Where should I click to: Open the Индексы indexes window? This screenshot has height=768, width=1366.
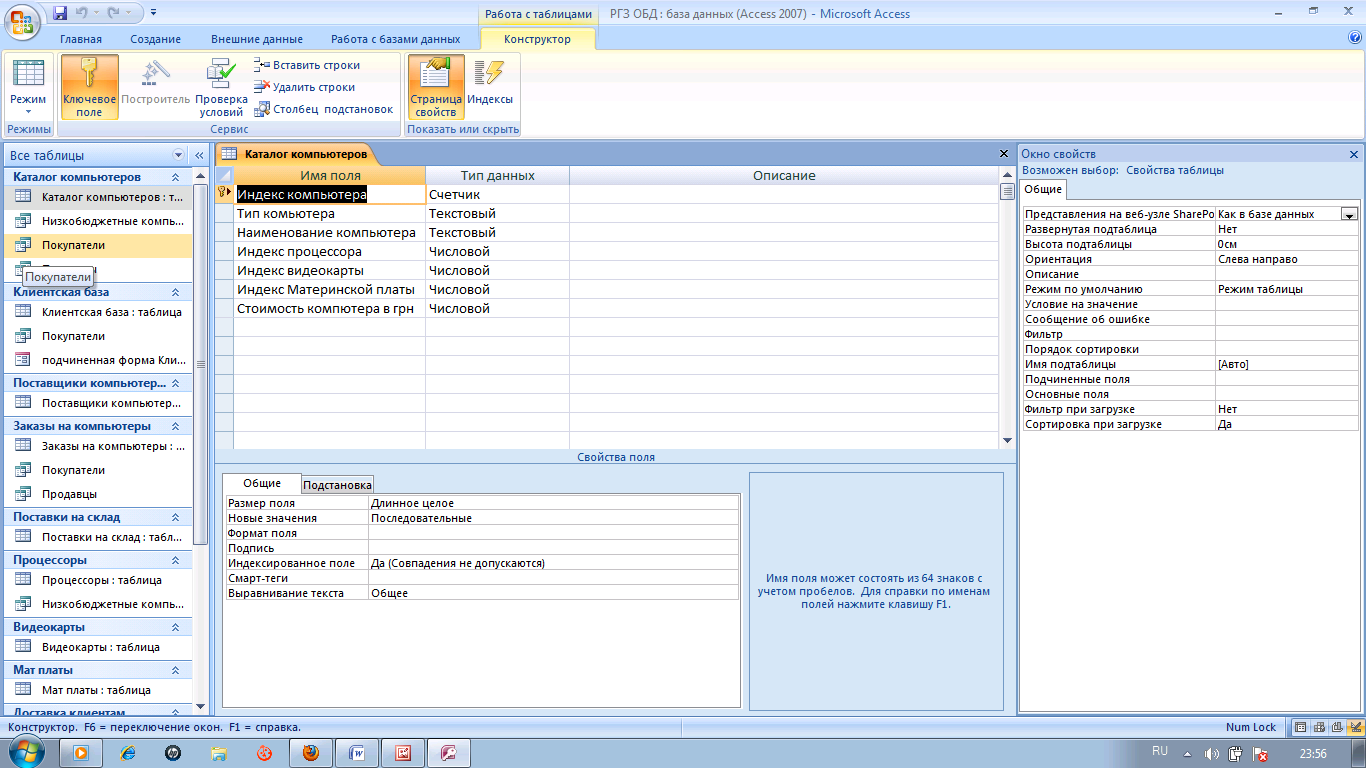[x=490, y=87]
